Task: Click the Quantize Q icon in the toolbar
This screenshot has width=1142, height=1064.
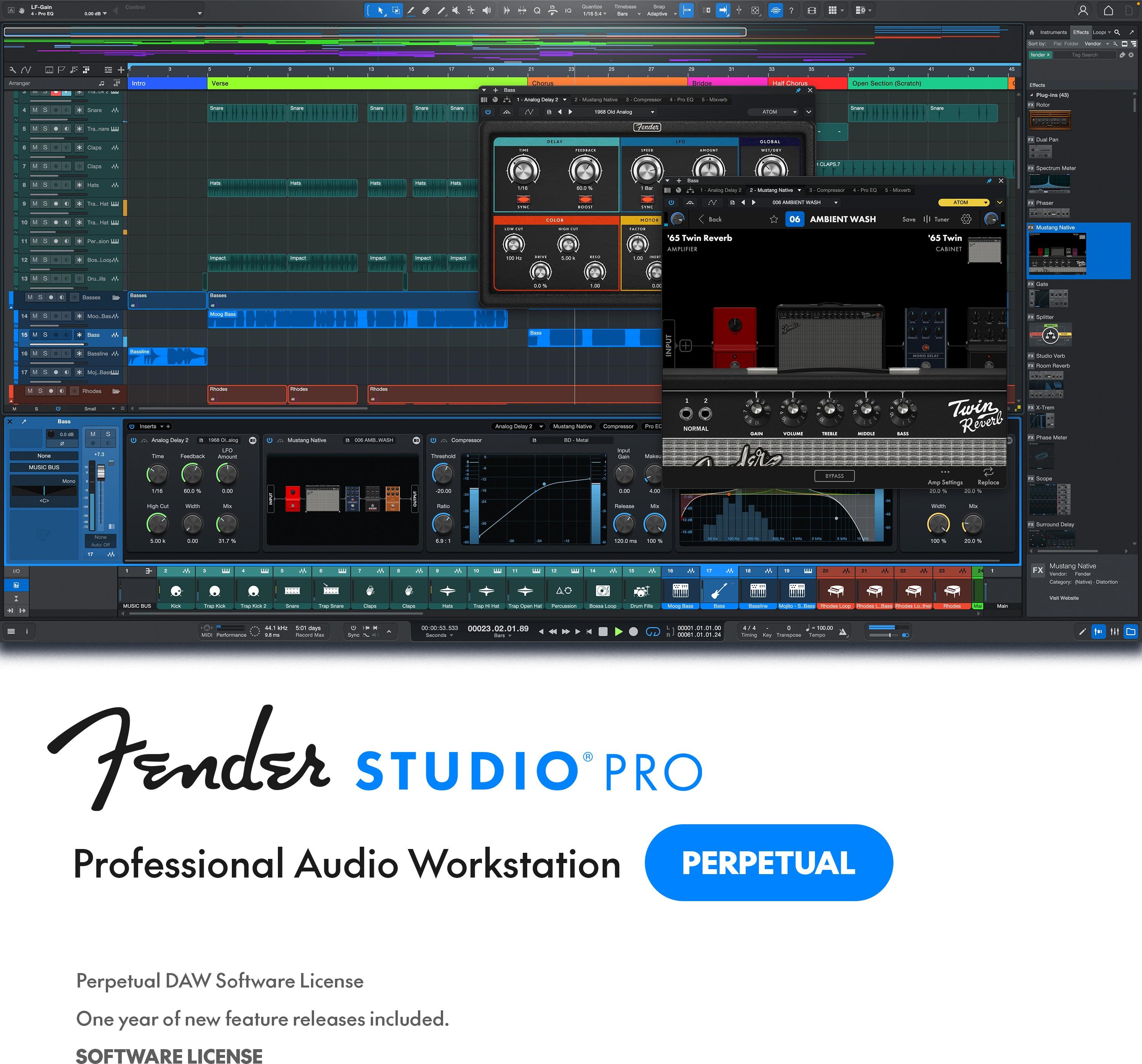Action: click(537, 10)
